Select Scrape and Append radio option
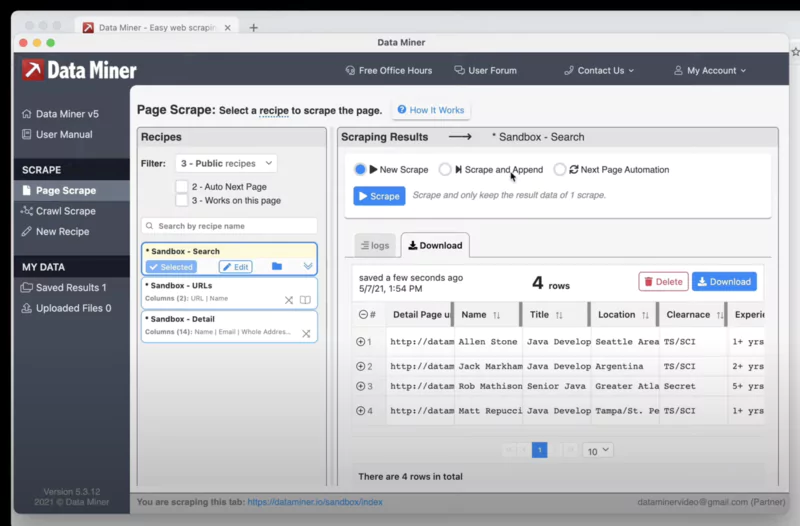800x526 pixels. coord(445,169)
